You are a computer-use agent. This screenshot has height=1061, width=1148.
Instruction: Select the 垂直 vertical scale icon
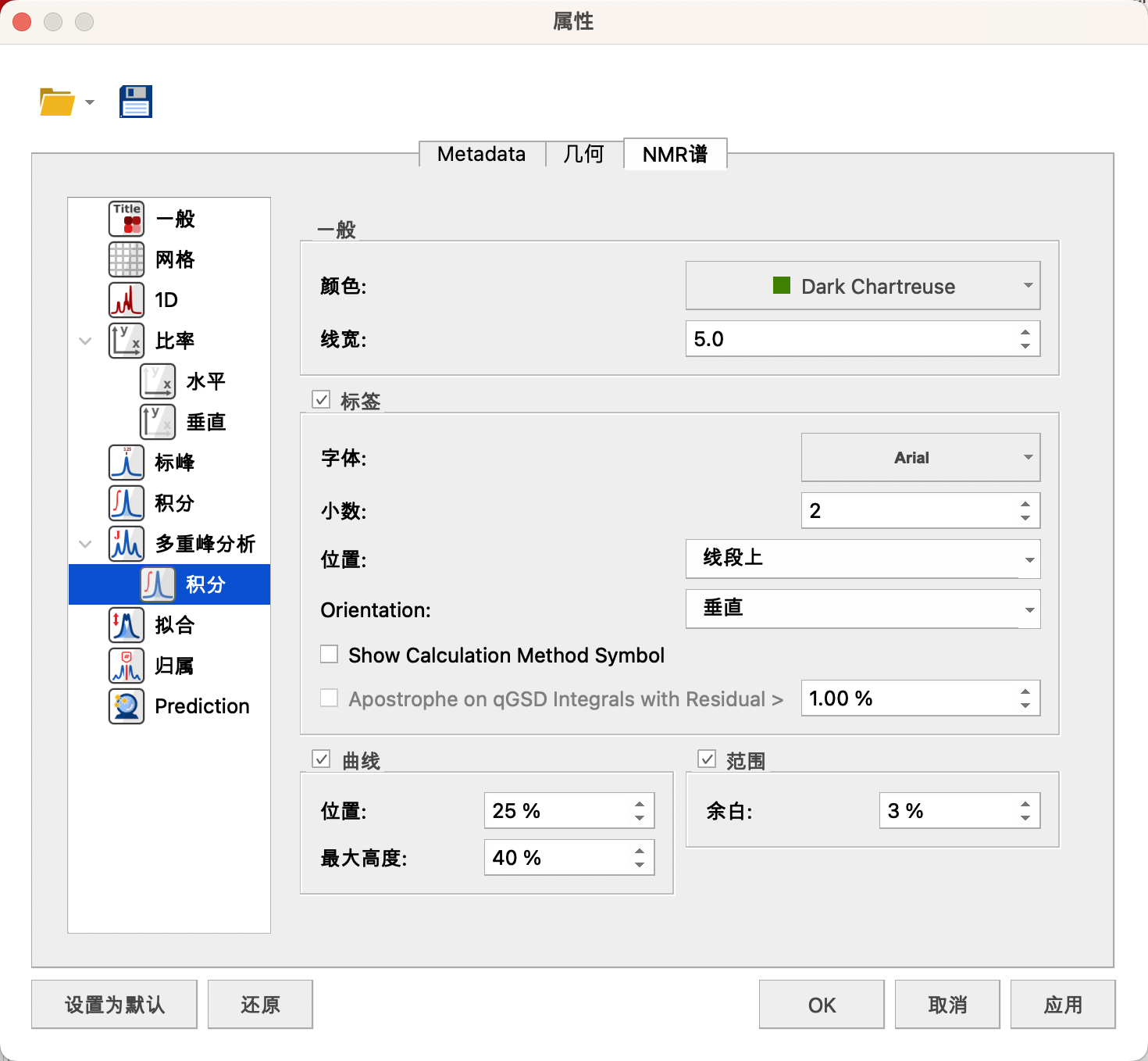pyautogui.click(x=158, y=422)
